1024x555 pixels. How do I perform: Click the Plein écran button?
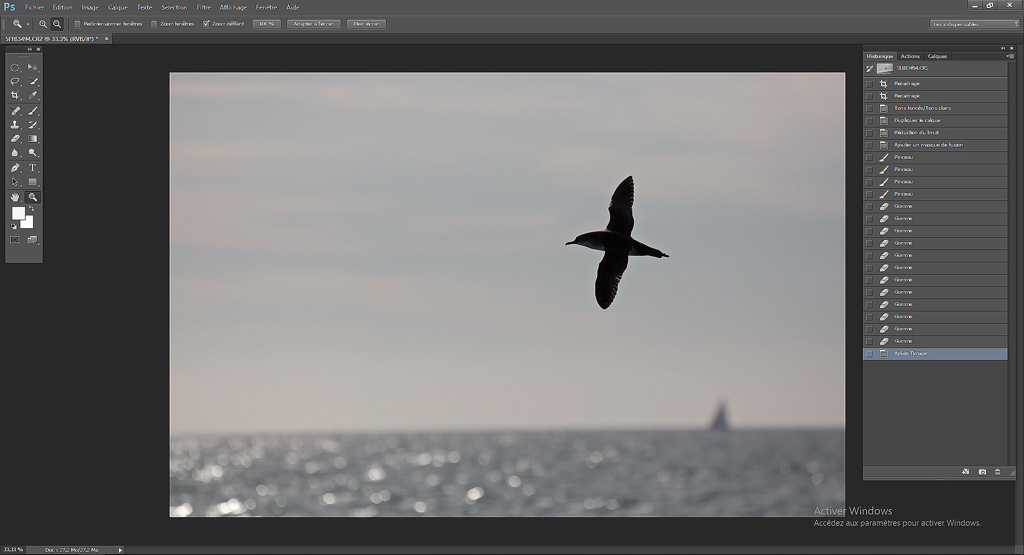click(x=365, y=23)
